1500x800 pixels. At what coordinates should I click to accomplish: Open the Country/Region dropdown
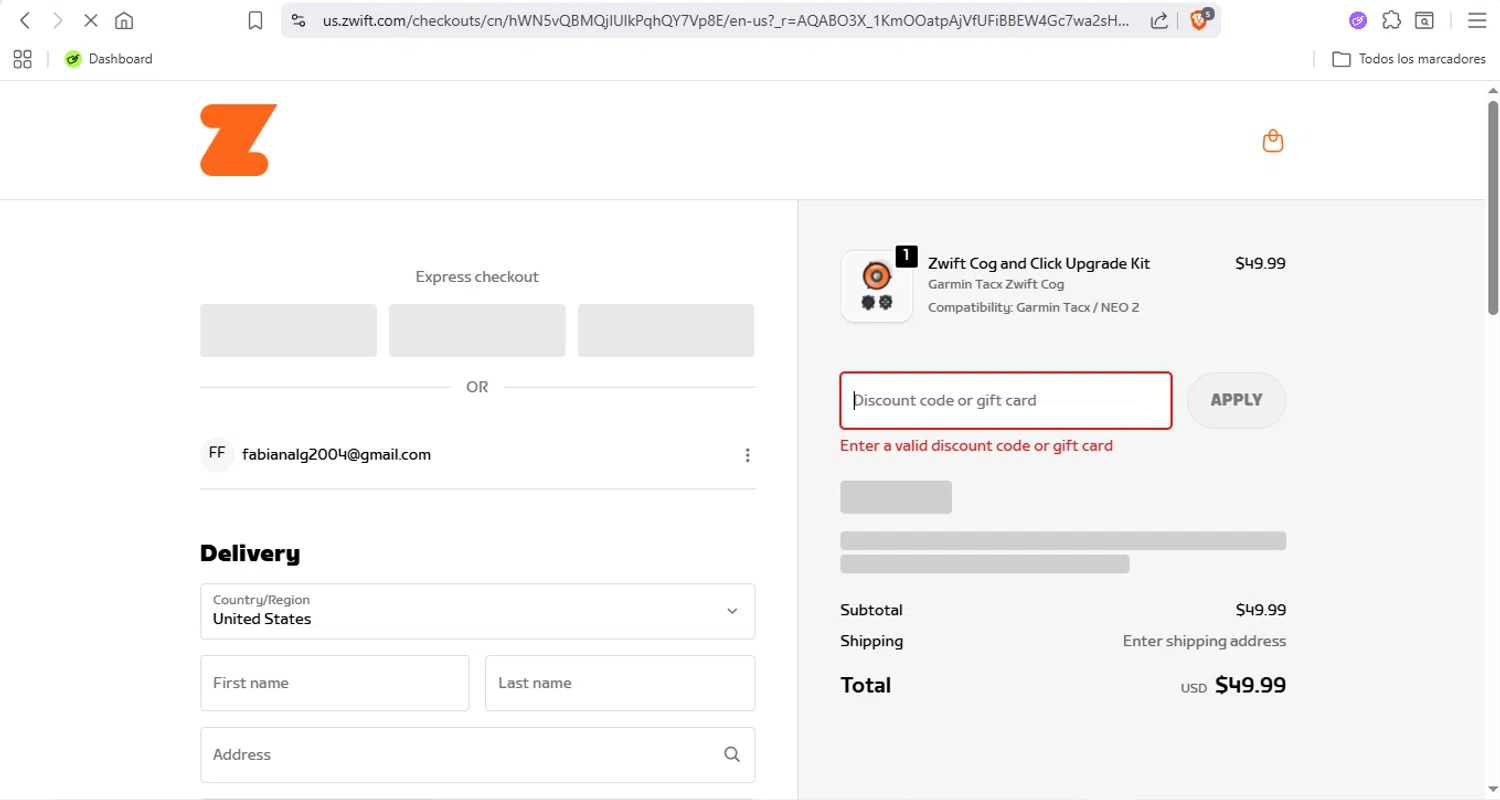click(477, 611)
